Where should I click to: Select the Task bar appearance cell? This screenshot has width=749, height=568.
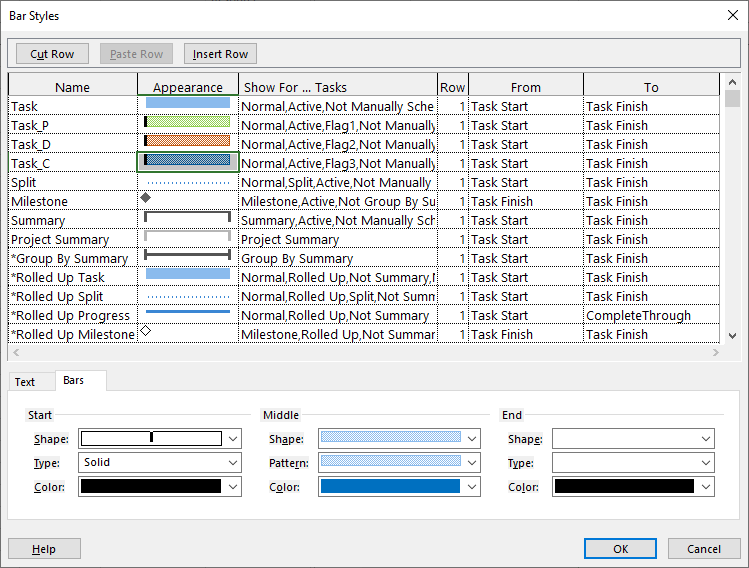[x=188, y=105]
